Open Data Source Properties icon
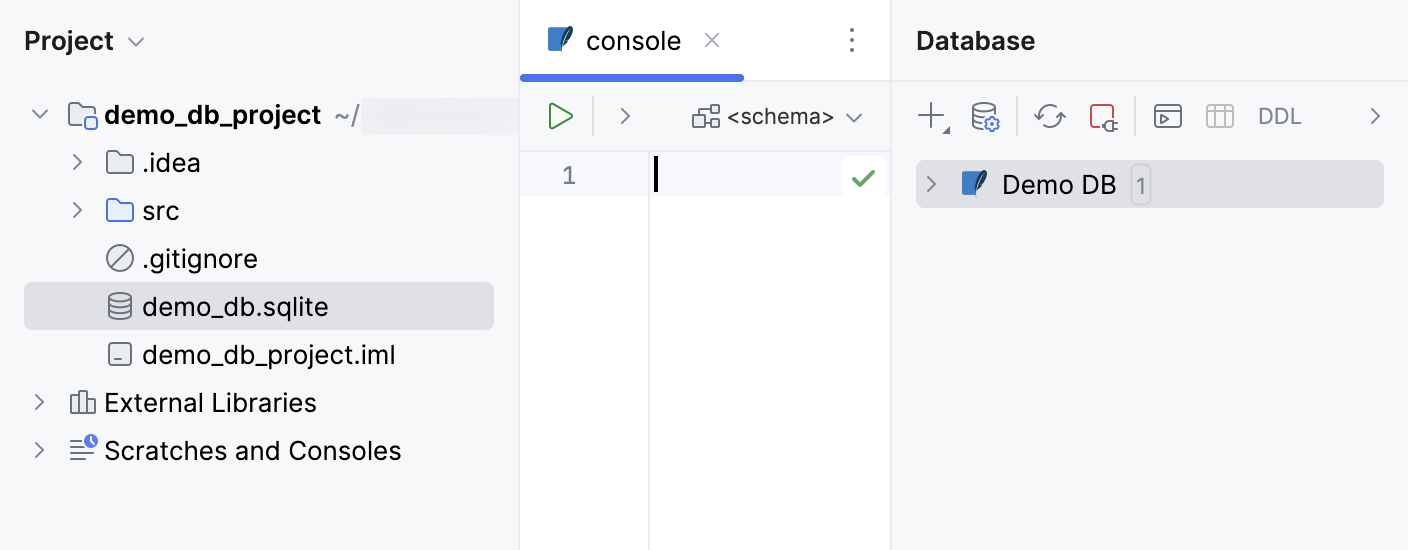1408x550 pixels. point(985,116)
